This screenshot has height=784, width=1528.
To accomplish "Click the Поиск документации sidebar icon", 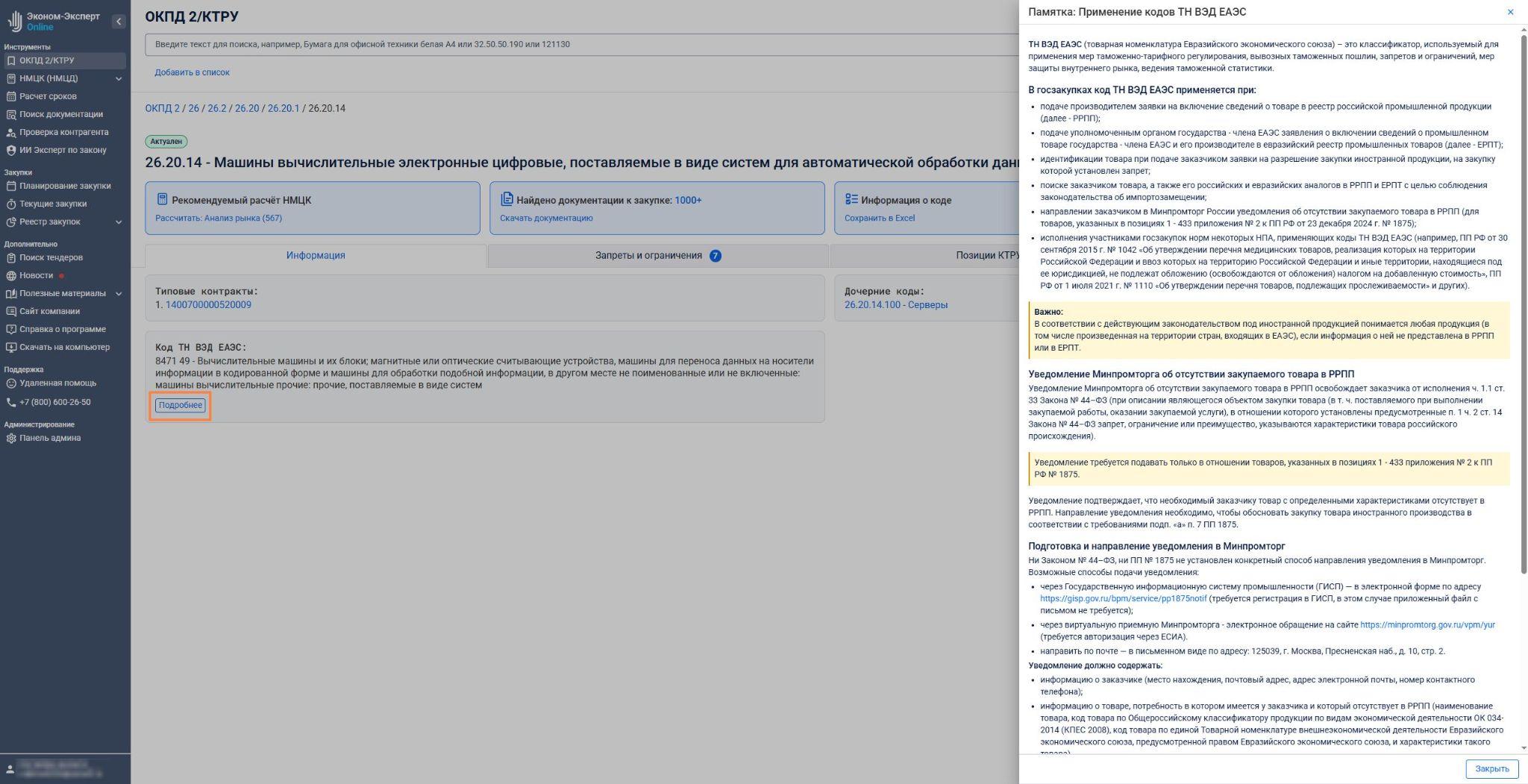I will click(11, 114).
